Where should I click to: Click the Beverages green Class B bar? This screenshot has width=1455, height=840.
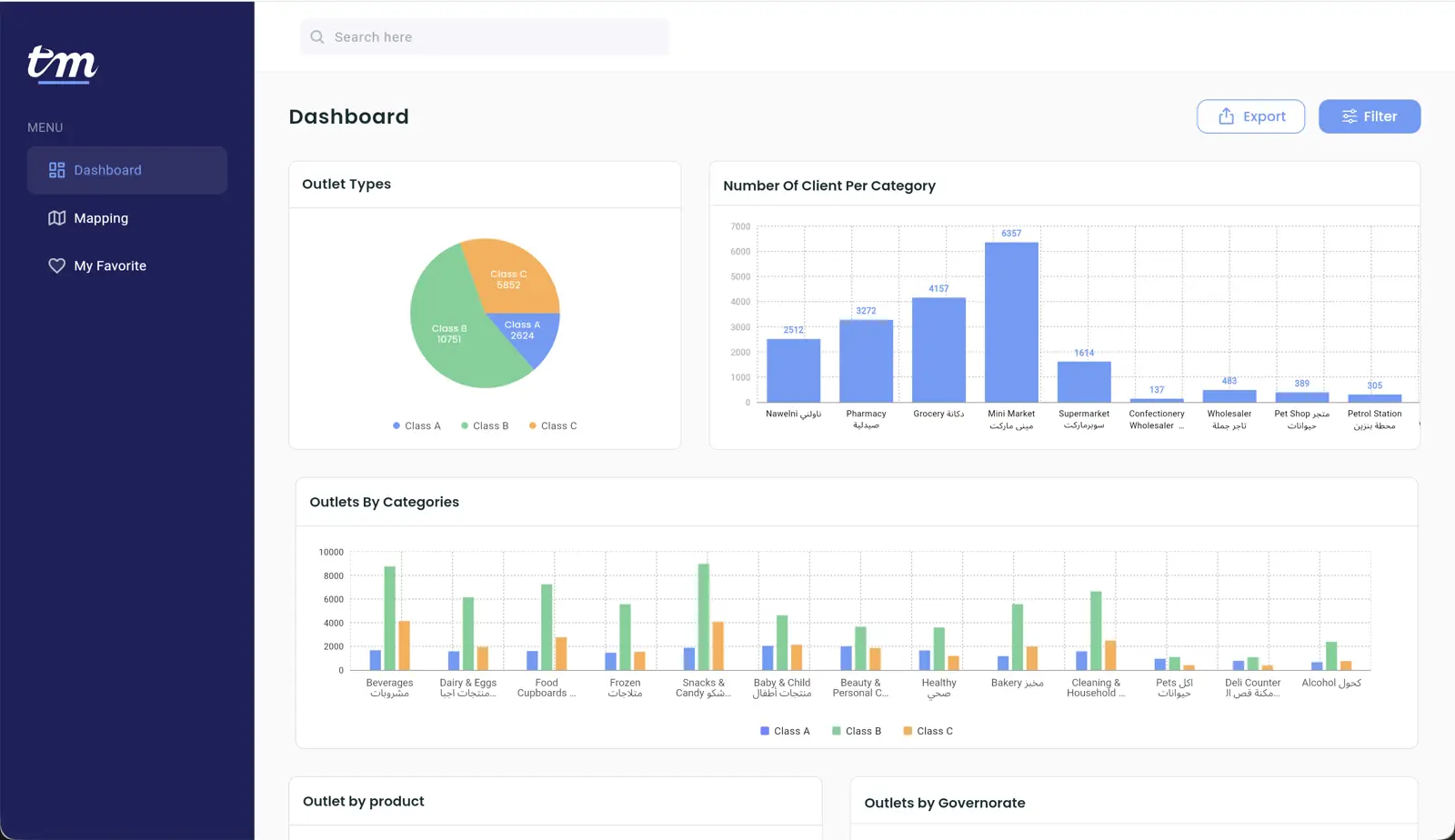point(390,618)
